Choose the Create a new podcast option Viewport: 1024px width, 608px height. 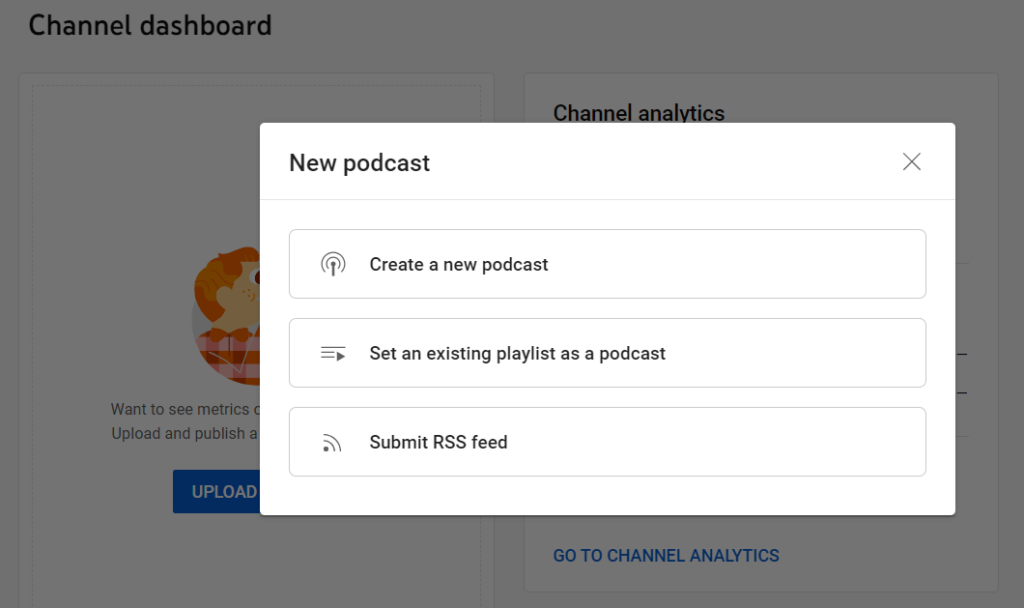pyautogui.click(x=606, y=264)
